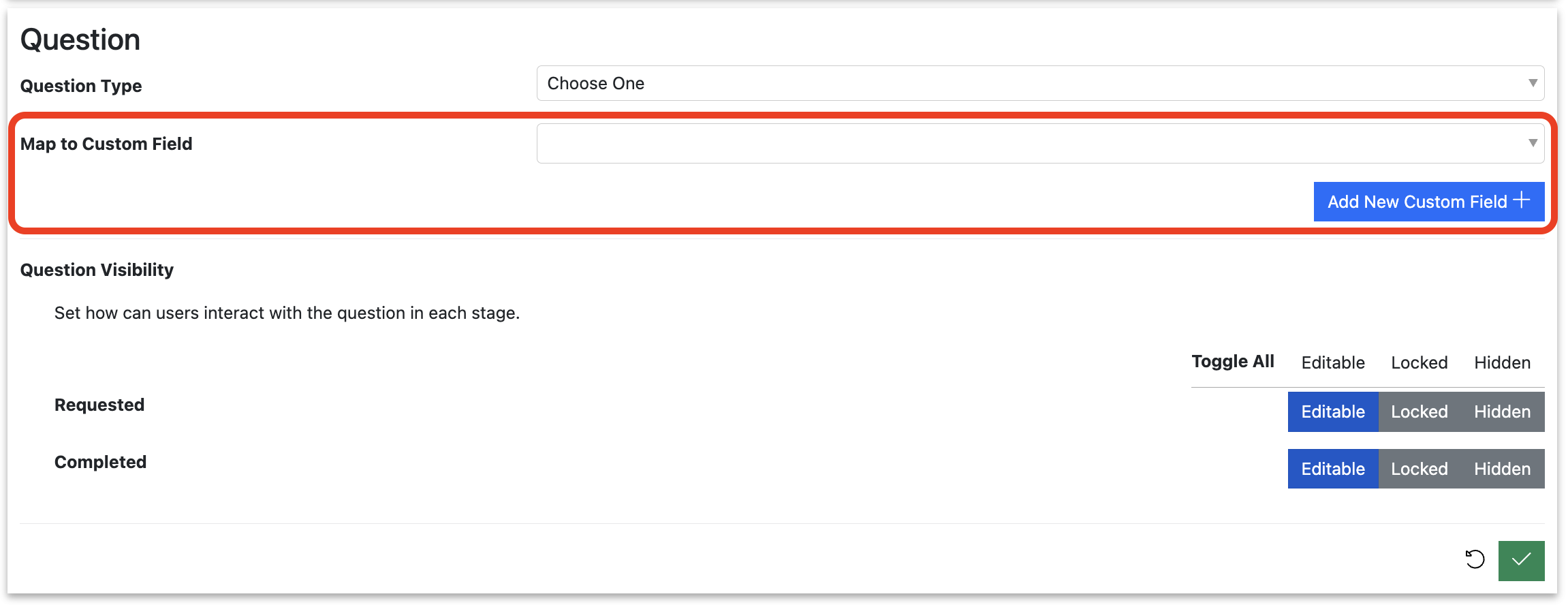Confirm with the green checkmark button
The width and height of the screenshot is (1568, 605).
point(1521,561)
